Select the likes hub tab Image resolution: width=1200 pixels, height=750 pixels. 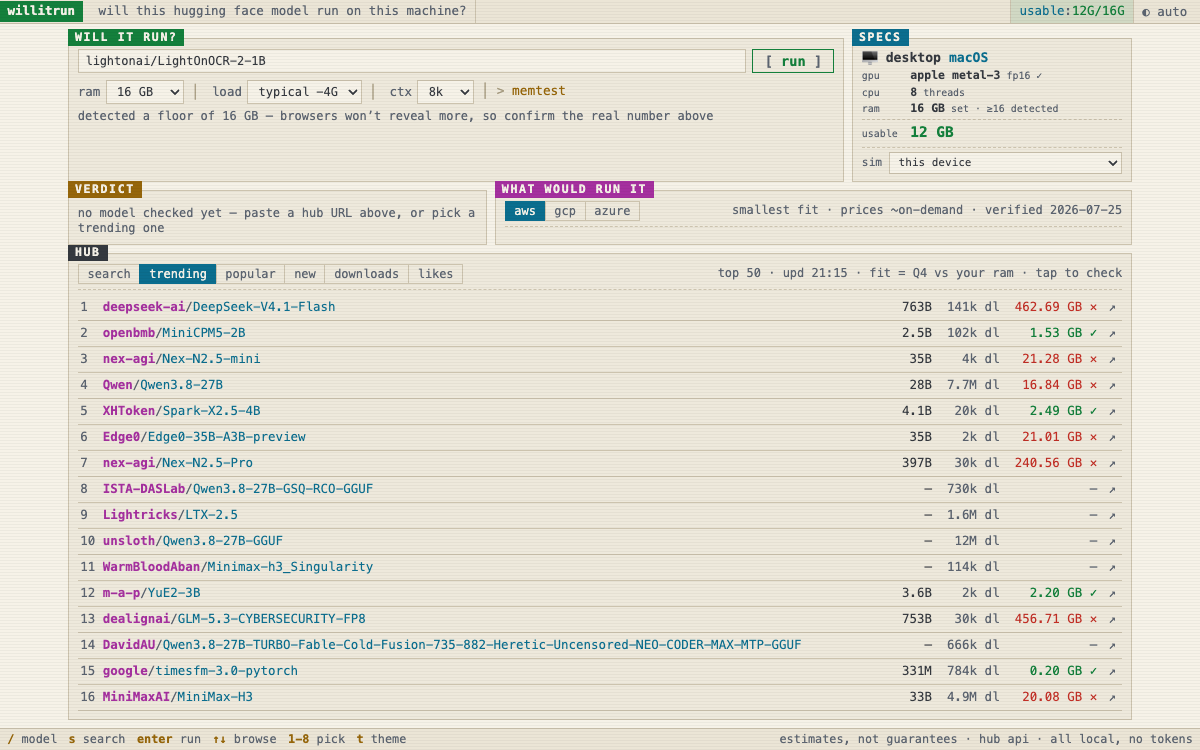click(x=435, y=274)
